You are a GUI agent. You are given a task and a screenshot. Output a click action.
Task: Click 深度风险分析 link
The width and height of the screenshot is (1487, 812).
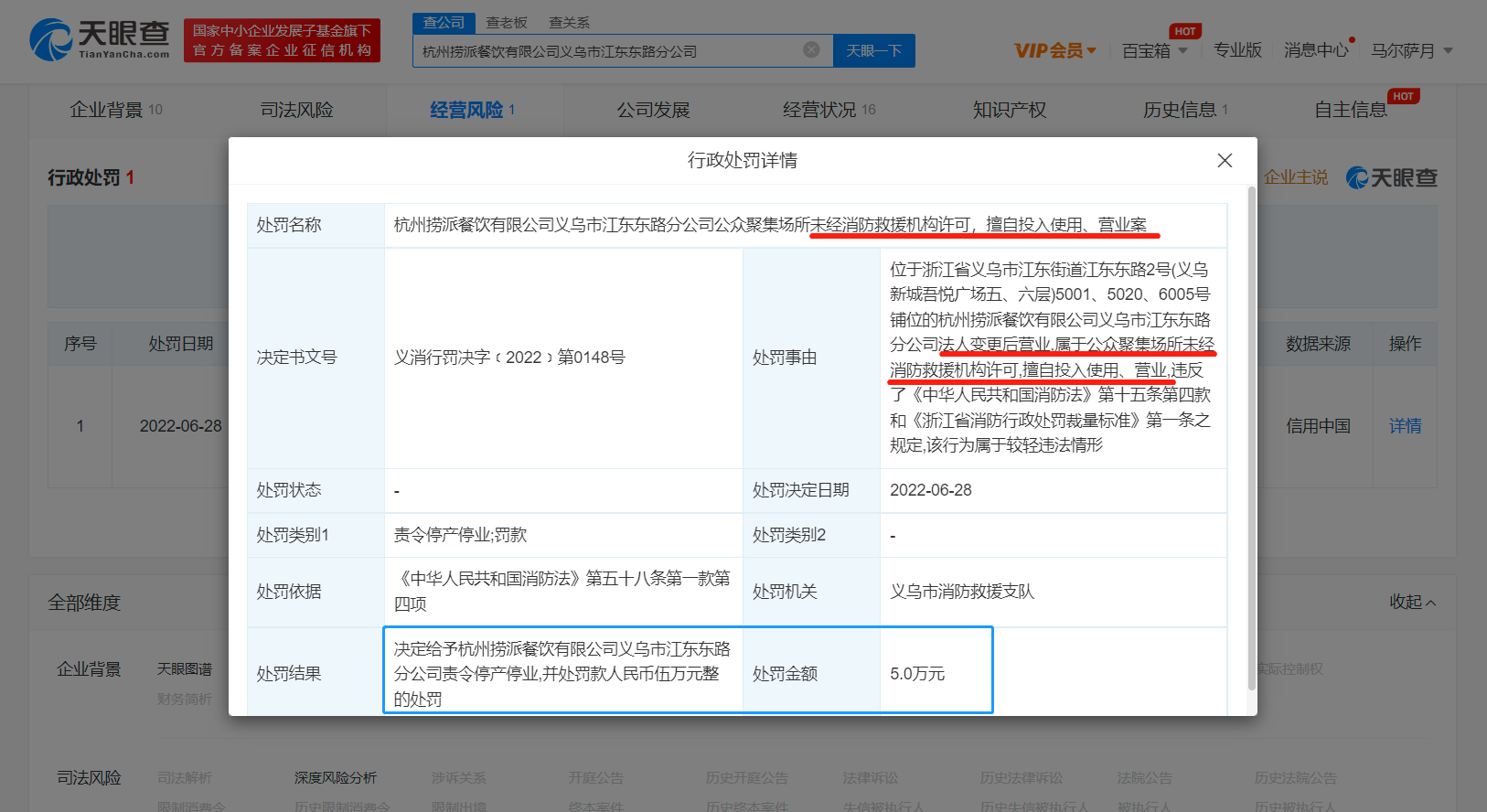336,778
